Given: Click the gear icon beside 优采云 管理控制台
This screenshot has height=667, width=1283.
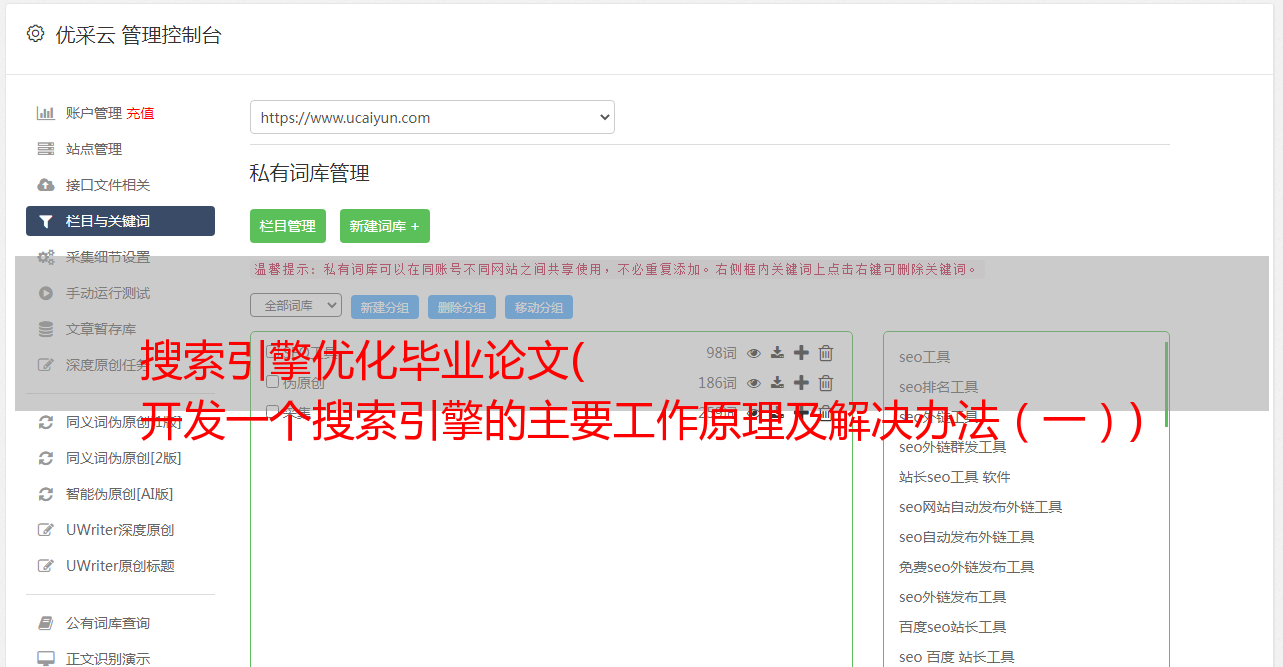Looking at the screenshot, I should [x=36, y=34].
